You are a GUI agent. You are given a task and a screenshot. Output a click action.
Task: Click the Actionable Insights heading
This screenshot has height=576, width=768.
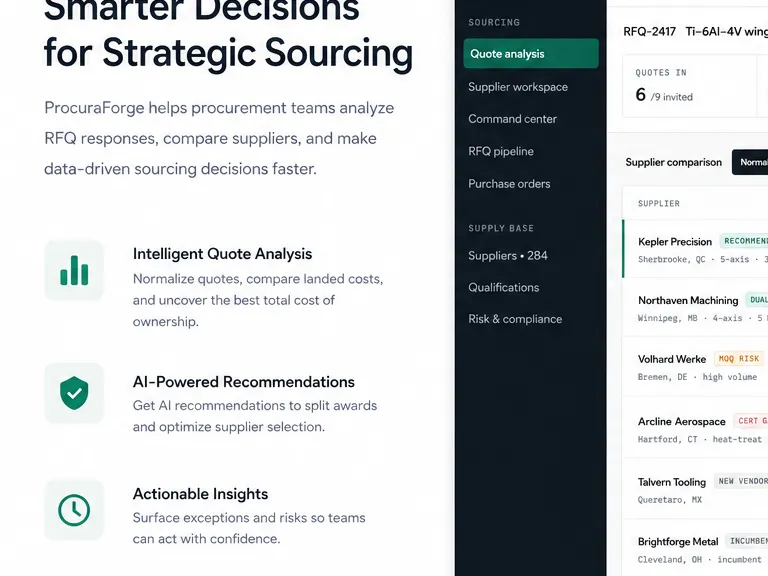200,494
